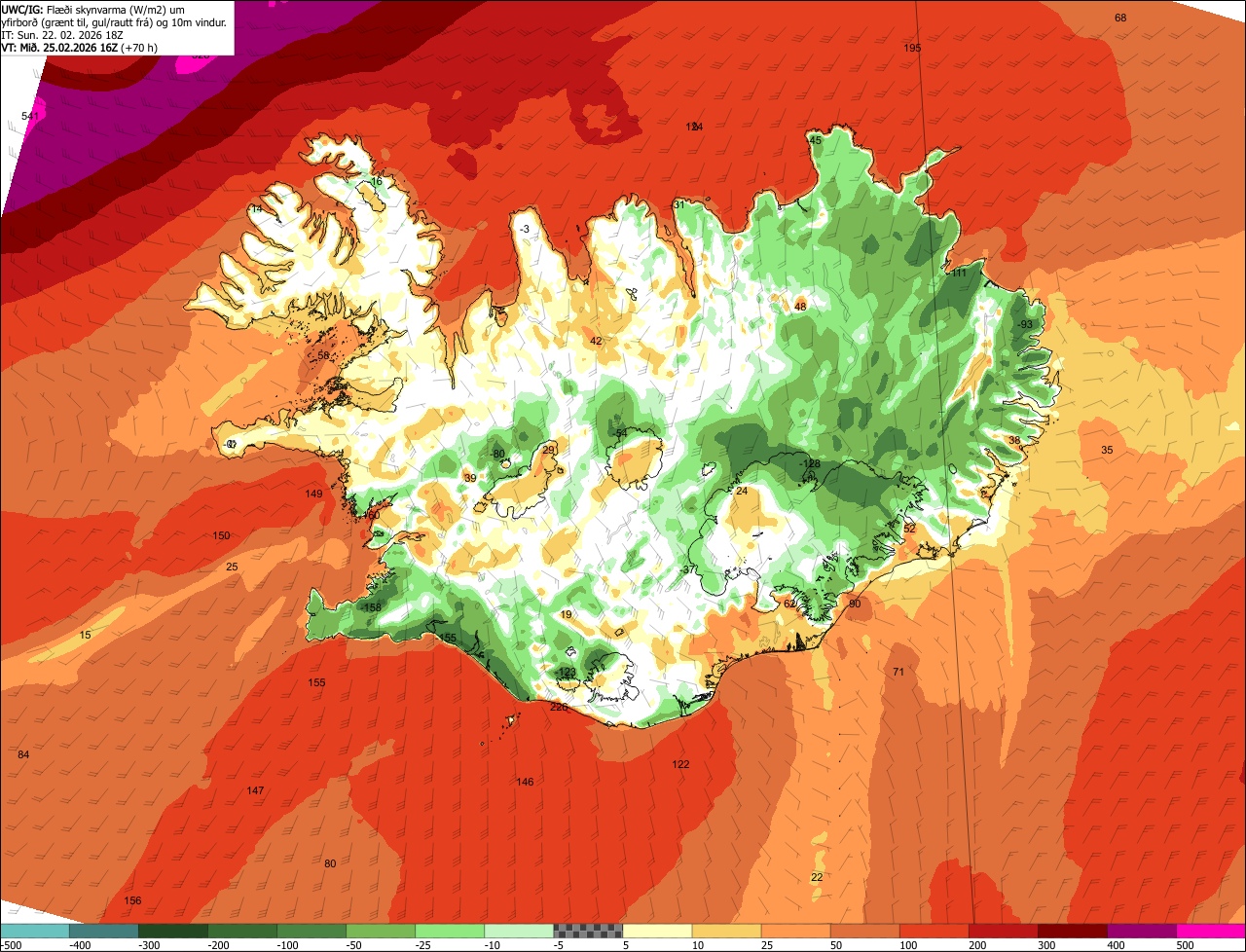1246x952 pixels.
Task: Click the light teal -500 to -400 legend swatch
Action: pyautogui.click(x=35, y=931)
